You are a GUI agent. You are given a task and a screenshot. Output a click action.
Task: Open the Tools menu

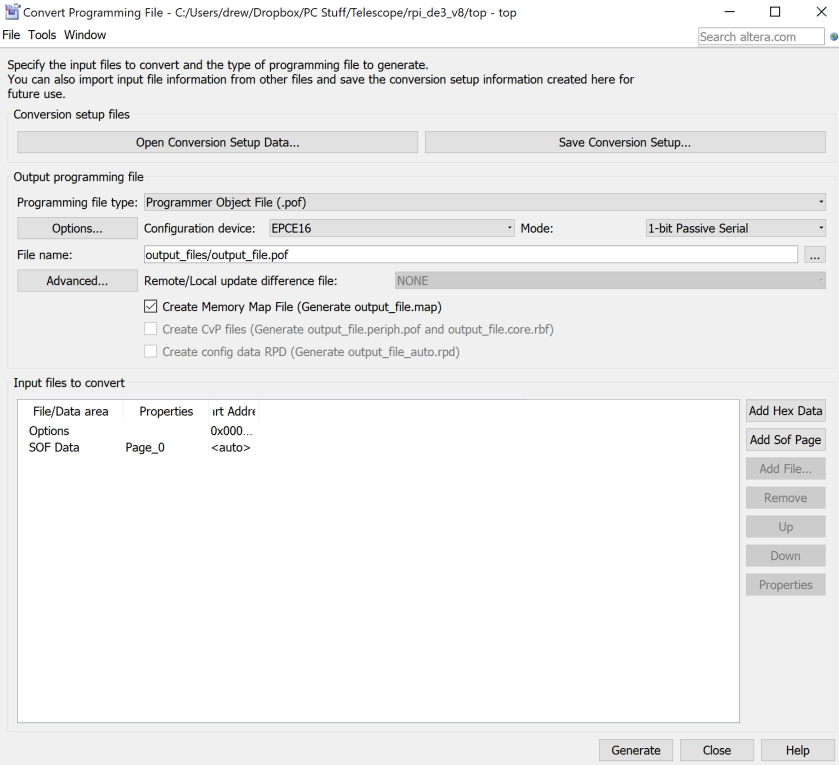tap(42, 35)
